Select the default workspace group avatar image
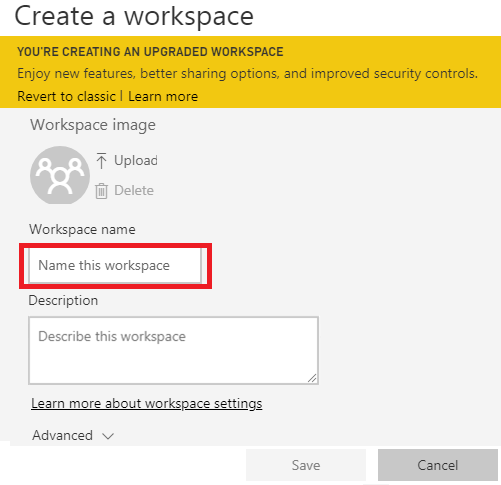This screenshot has width=501, height=485. click(60, 175)
